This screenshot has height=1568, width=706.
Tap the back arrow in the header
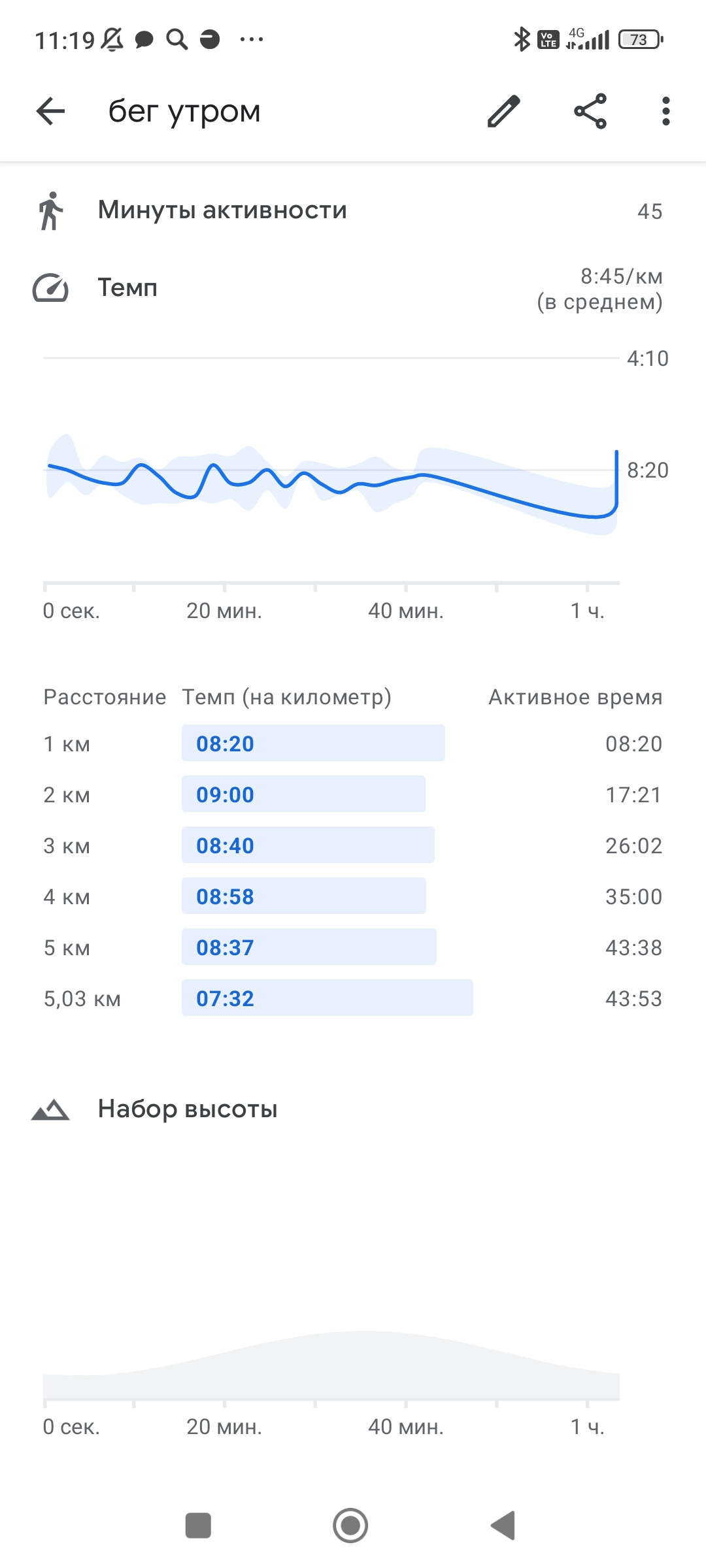tap(50, 111)
